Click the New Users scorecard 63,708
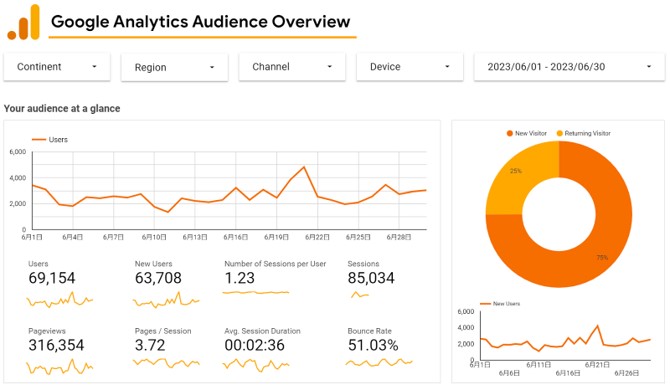The width and height of the screenshot is (670, 390). 158,278
